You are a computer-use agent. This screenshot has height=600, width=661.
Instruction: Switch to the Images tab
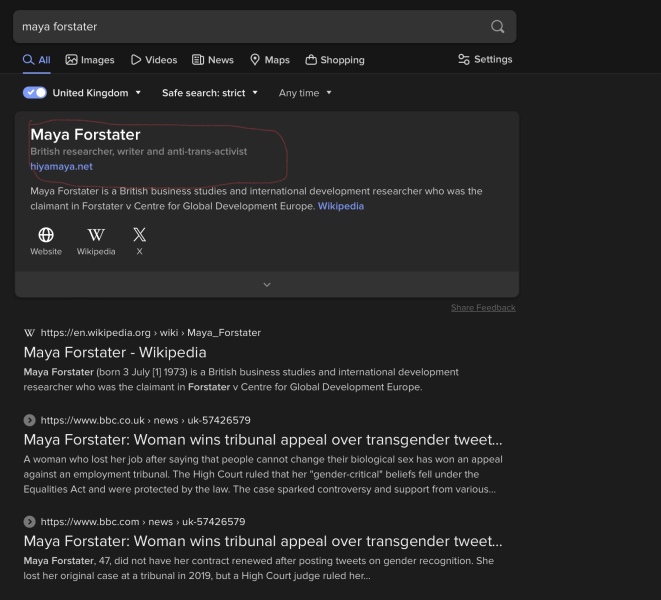(x=90, y=60)
